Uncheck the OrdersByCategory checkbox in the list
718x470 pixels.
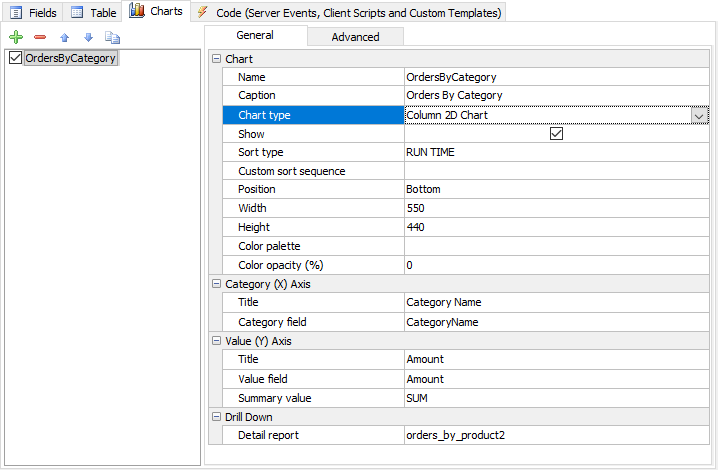click(x=15, y=58)
